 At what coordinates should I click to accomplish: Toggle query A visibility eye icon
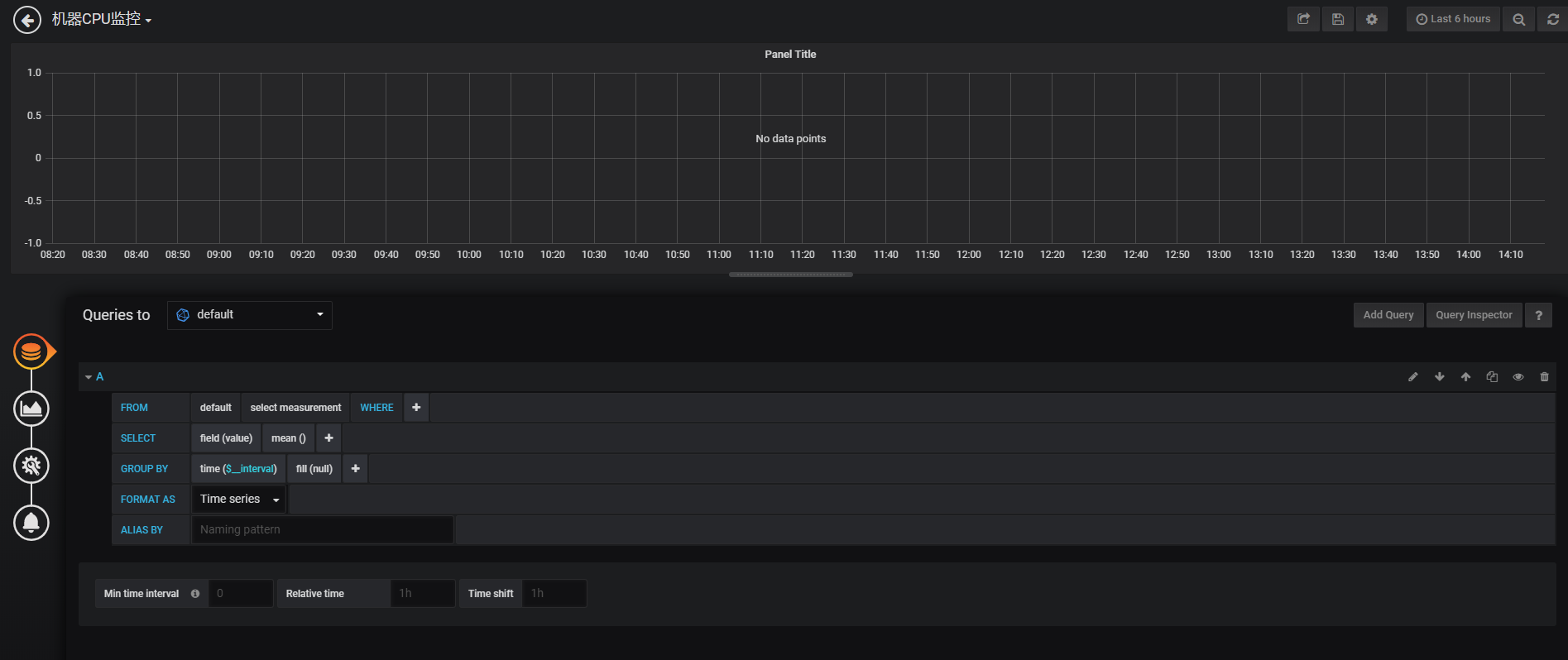tap(1518, 377)
